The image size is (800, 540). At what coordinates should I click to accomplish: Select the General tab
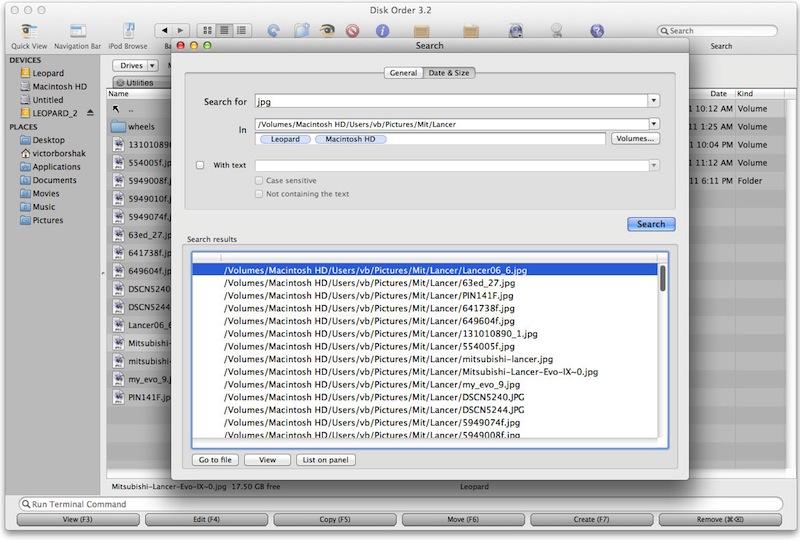click(x=403, y=73)
